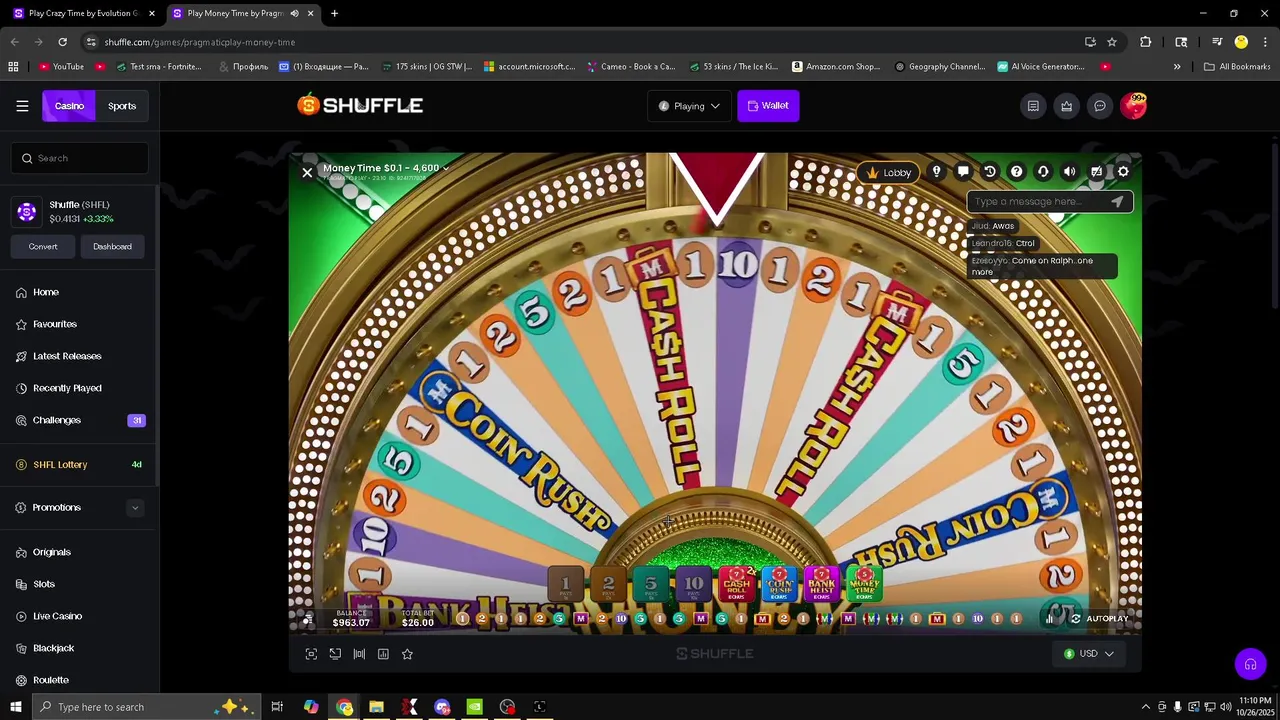
Task: Enter fullscreen mode for game
Action: tap(311, 654)
